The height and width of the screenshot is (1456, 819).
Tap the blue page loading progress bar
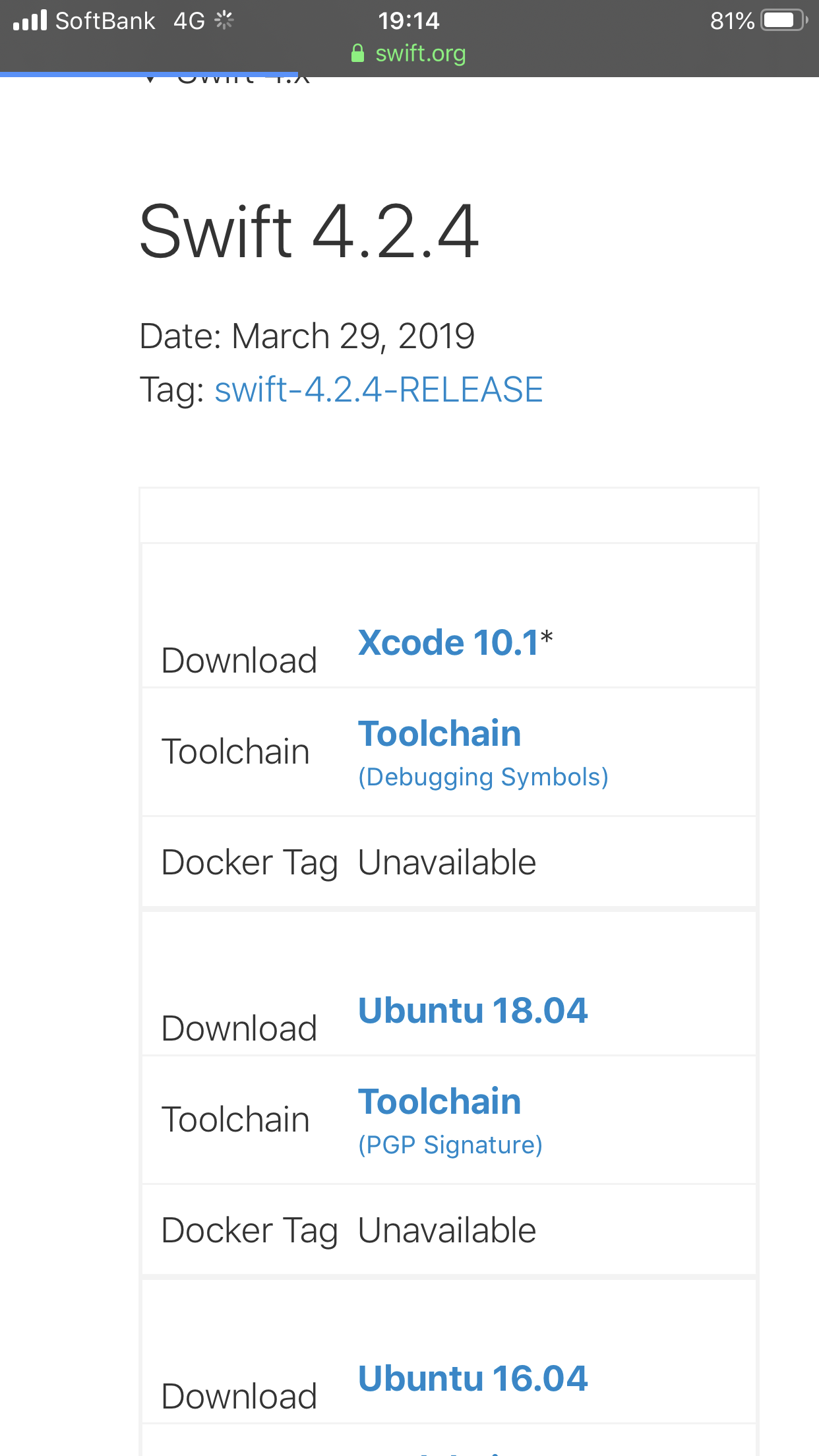click(x=148, y=72)
